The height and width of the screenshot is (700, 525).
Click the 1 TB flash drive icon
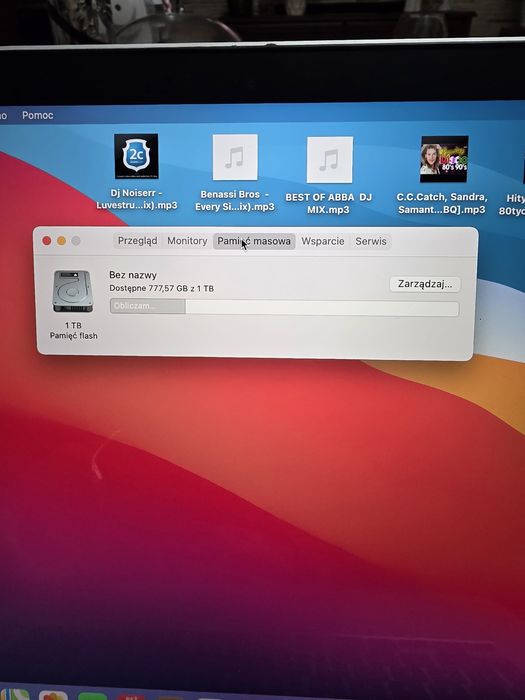click(73, 291)
